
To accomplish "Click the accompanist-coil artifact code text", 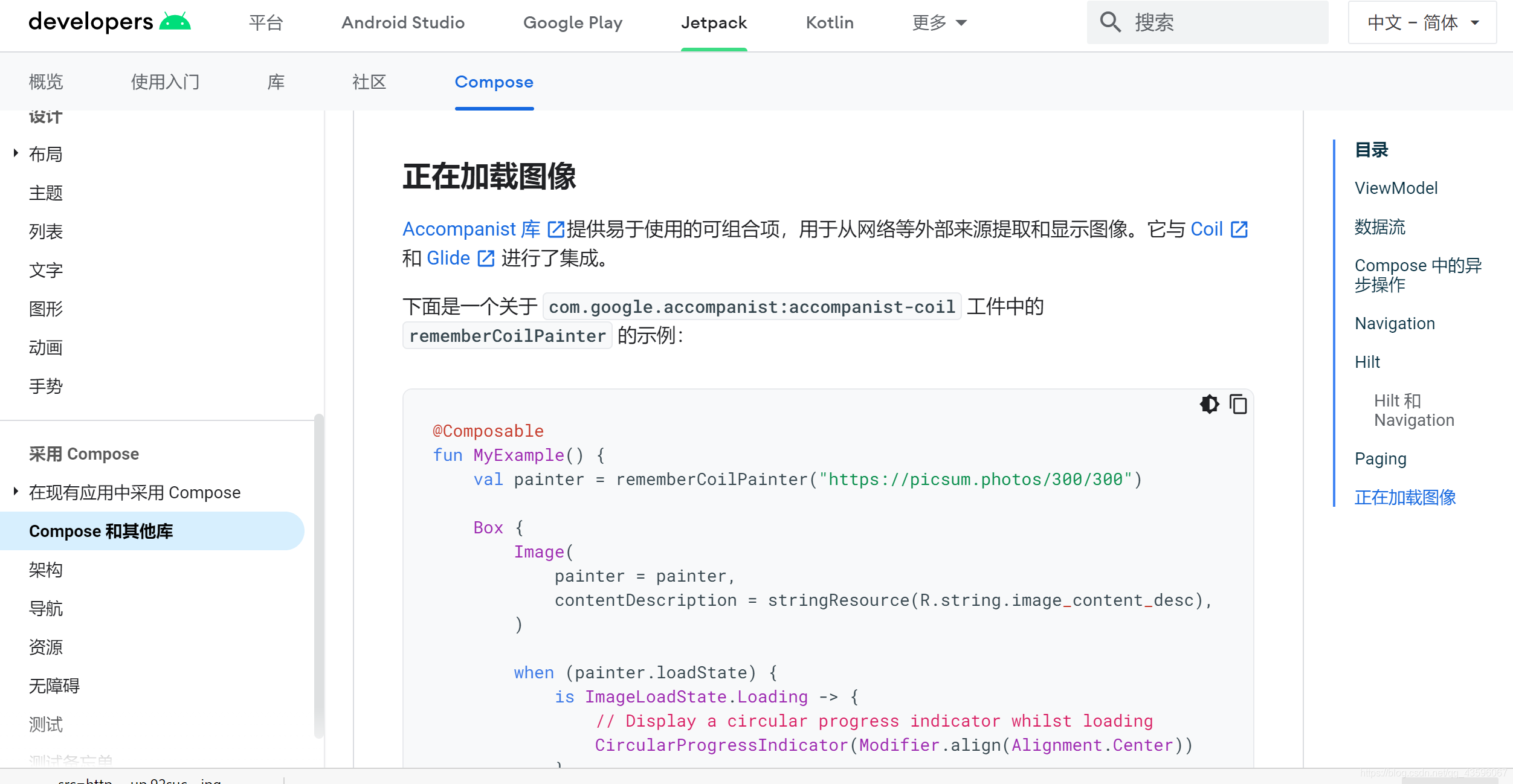I will click(x=752, y=307).
